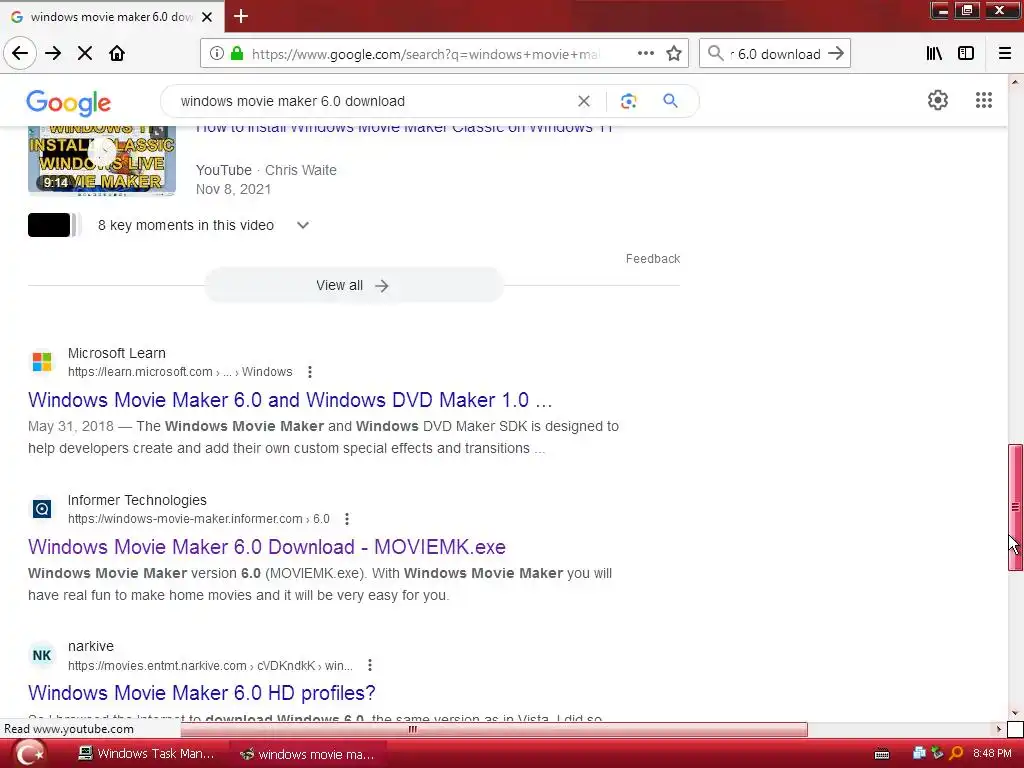Open the Google apps grid

pyautogui.click(x=984, y=100)
